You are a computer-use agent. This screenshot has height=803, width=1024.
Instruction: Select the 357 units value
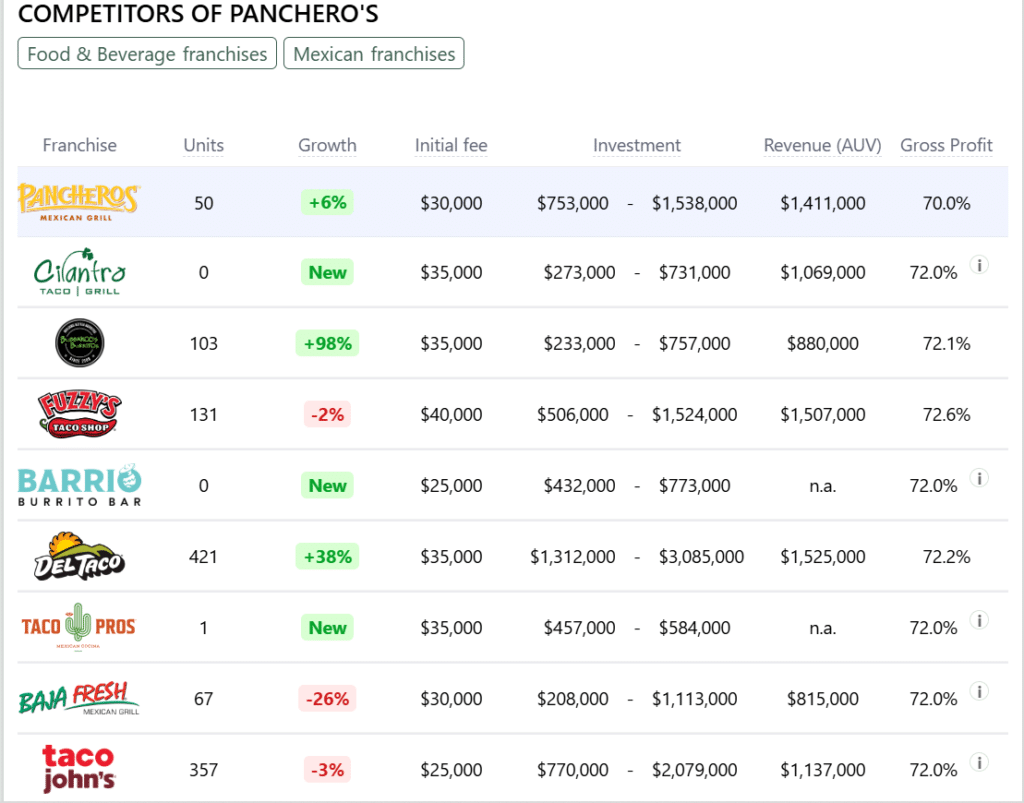click(x=203, y=770)
